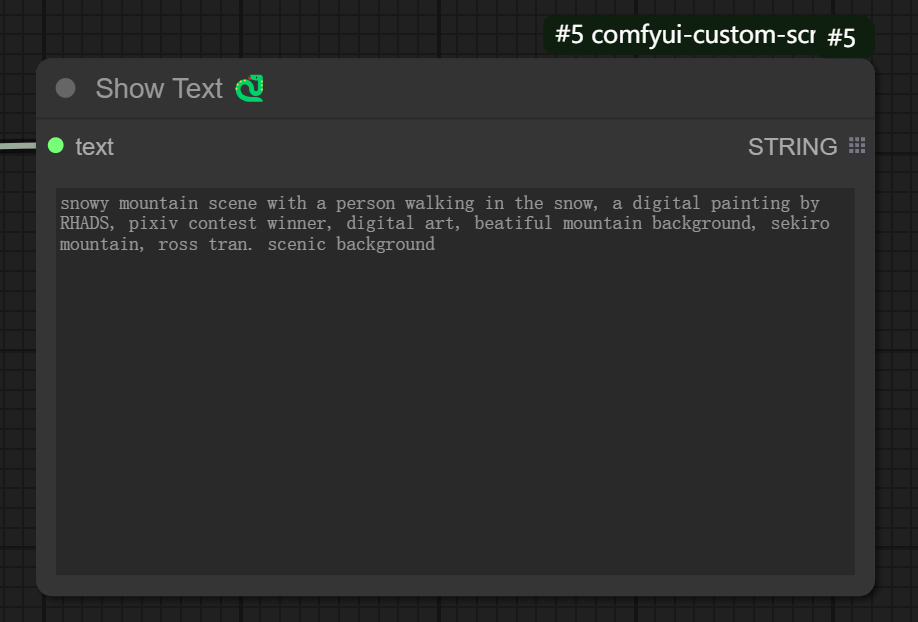The image size is (918, 622).
Task: Focus the empty area of the output textbox
Action: (x=455, y=410)
